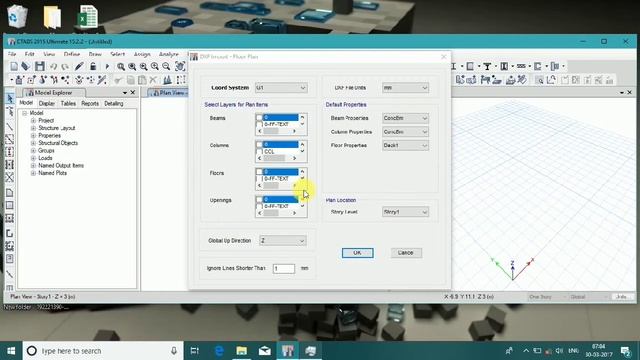Switch to the Detailing tab in Model Explorer
Image resolution: width=640 pixels, height=360 pixels.
coord(113,104)
